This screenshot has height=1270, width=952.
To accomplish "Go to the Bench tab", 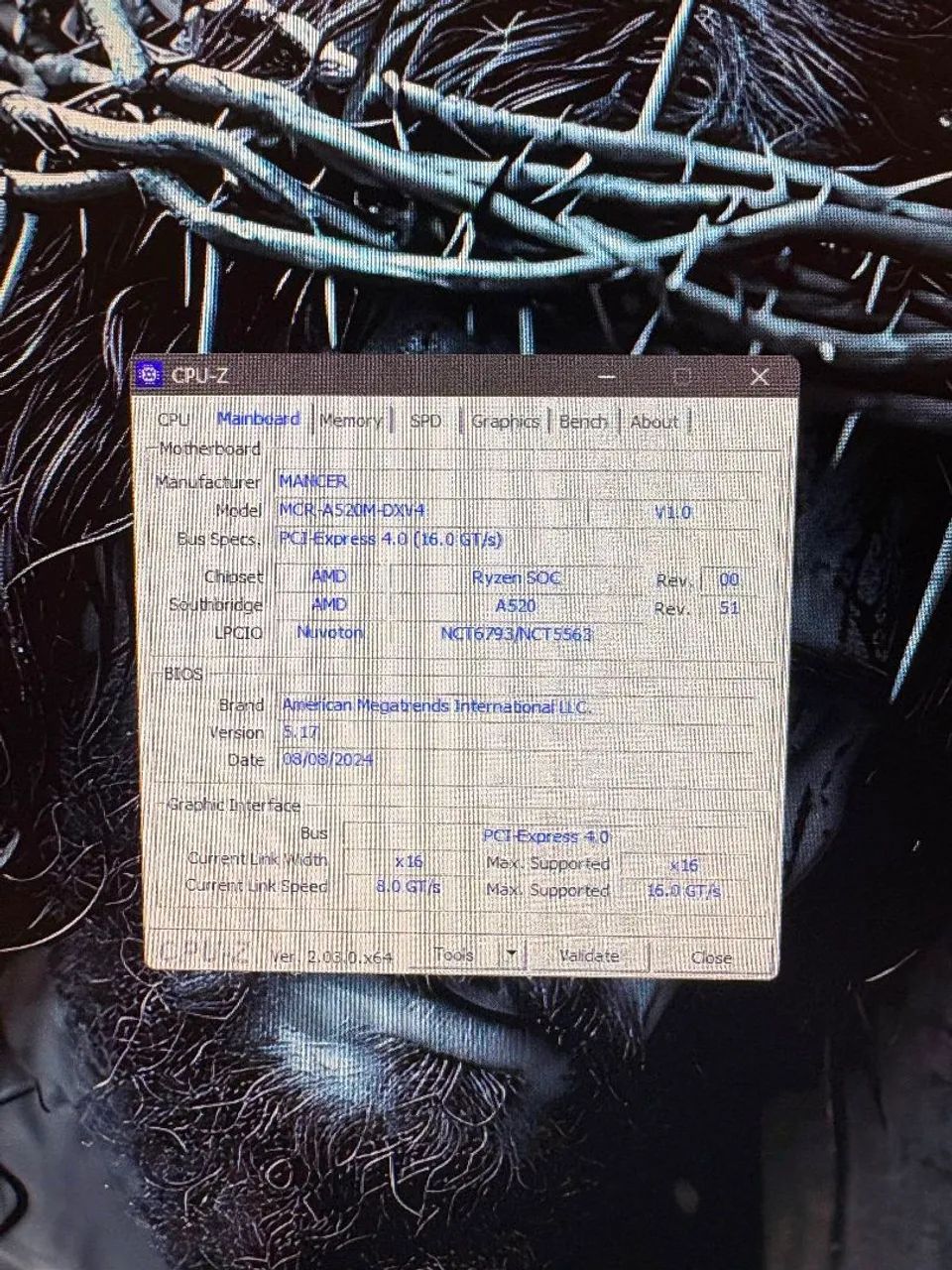I will 582,421.
